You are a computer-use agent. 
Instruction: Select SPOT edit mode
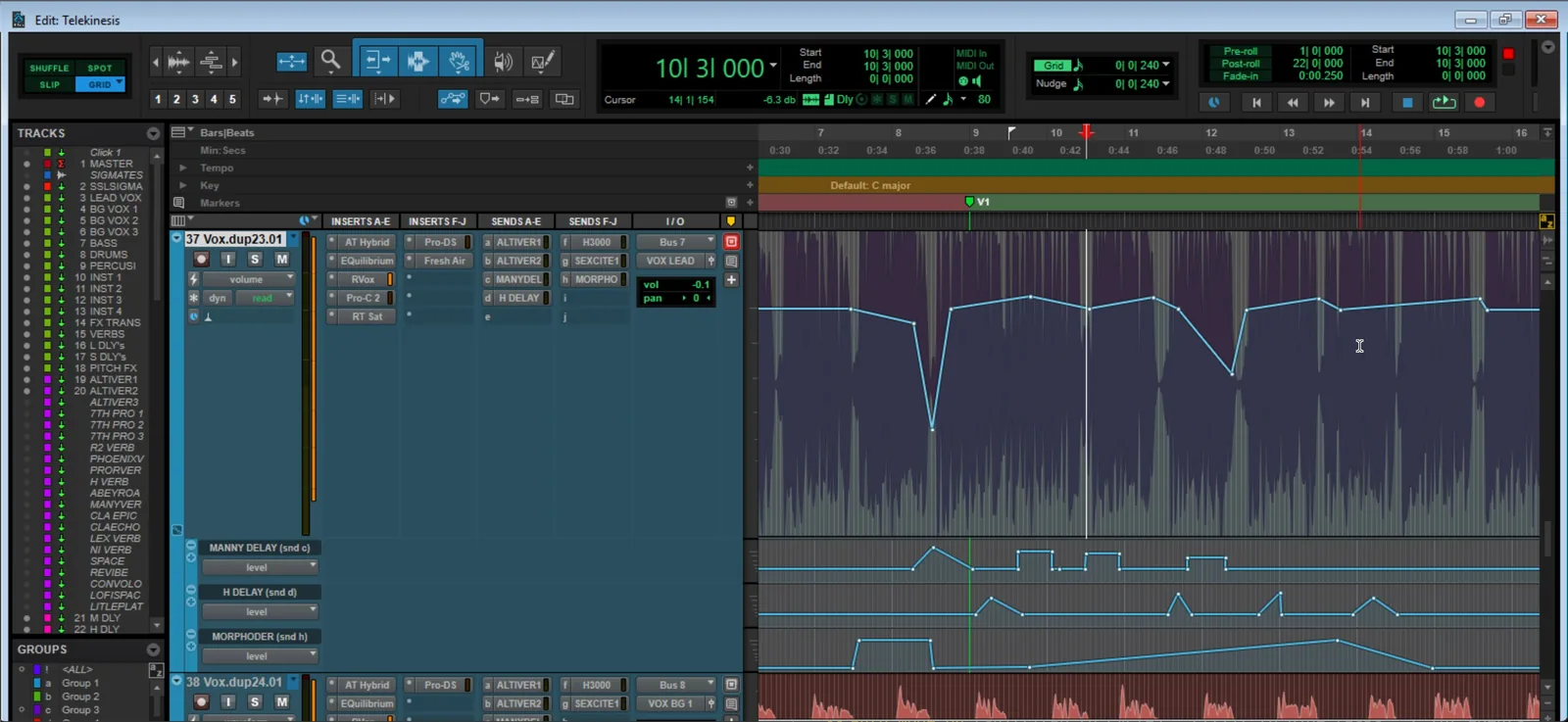tap(100, 69)
